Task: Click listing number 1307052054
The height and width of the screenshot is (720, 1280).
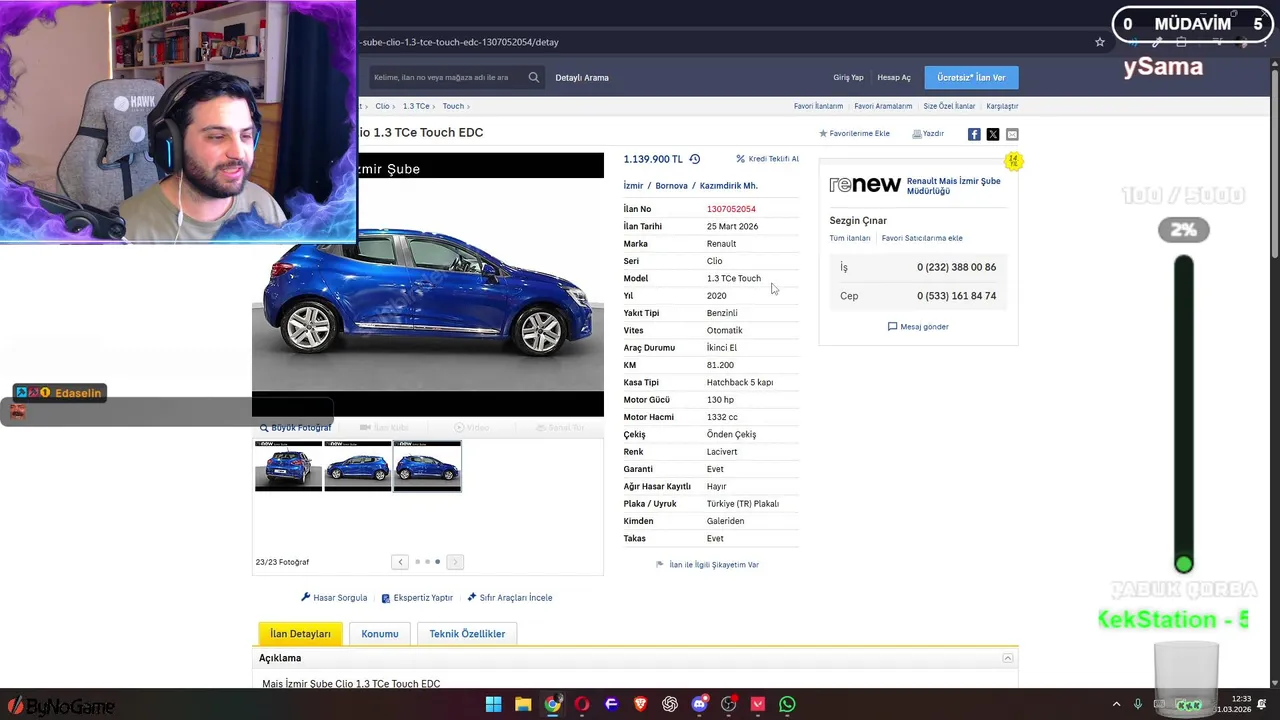Action: [731, 209]
